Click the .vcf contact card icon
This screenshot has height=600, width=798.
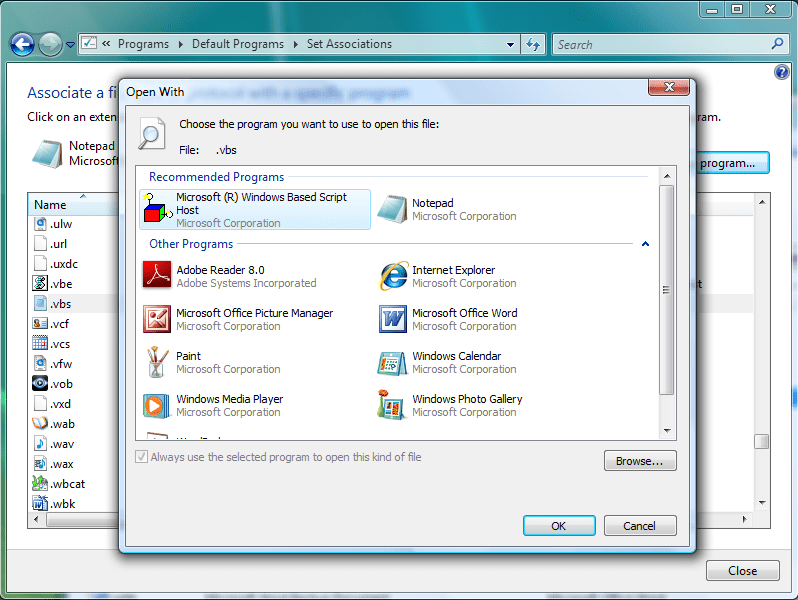pyautogui.click(x=40, y=324)
